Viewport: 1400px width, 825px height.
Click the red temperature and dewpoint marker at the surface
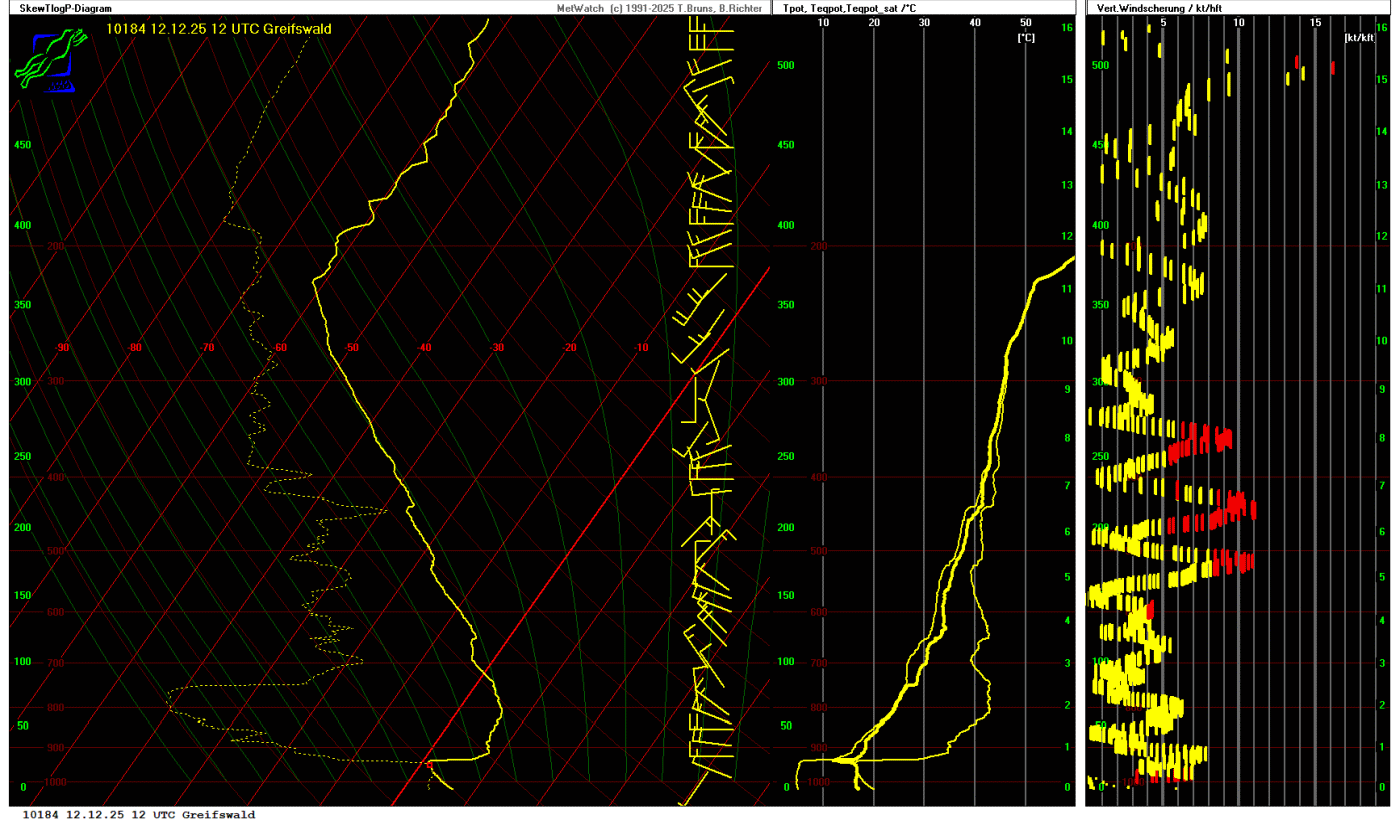click(x=430, y=764)
